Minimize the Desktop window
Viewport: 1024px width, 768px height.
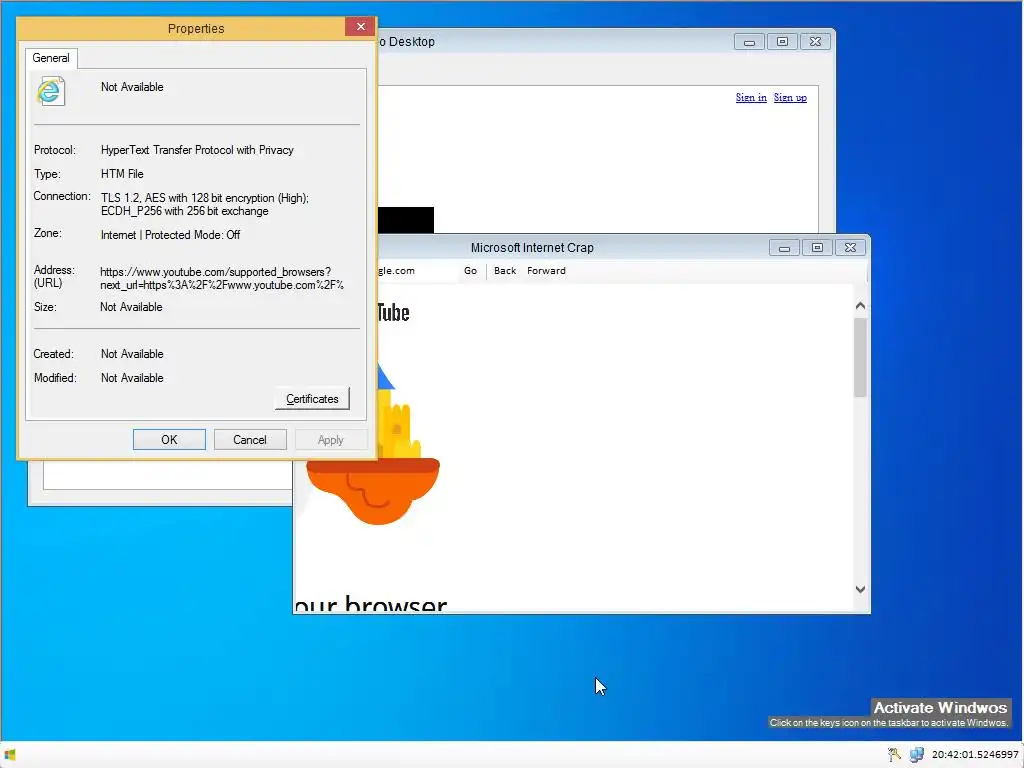point(749,42)
